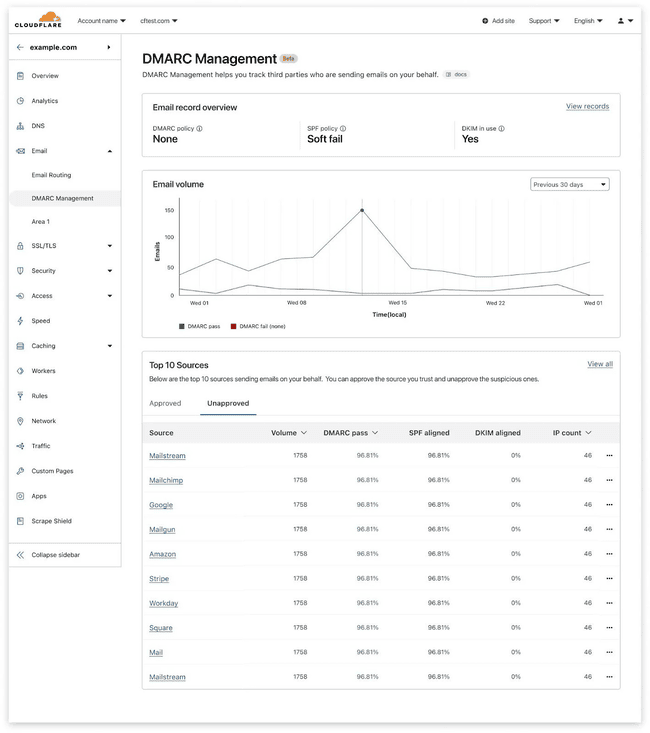Click the Cloudflare logo
The image size is (650, 733).
[39, 19]
